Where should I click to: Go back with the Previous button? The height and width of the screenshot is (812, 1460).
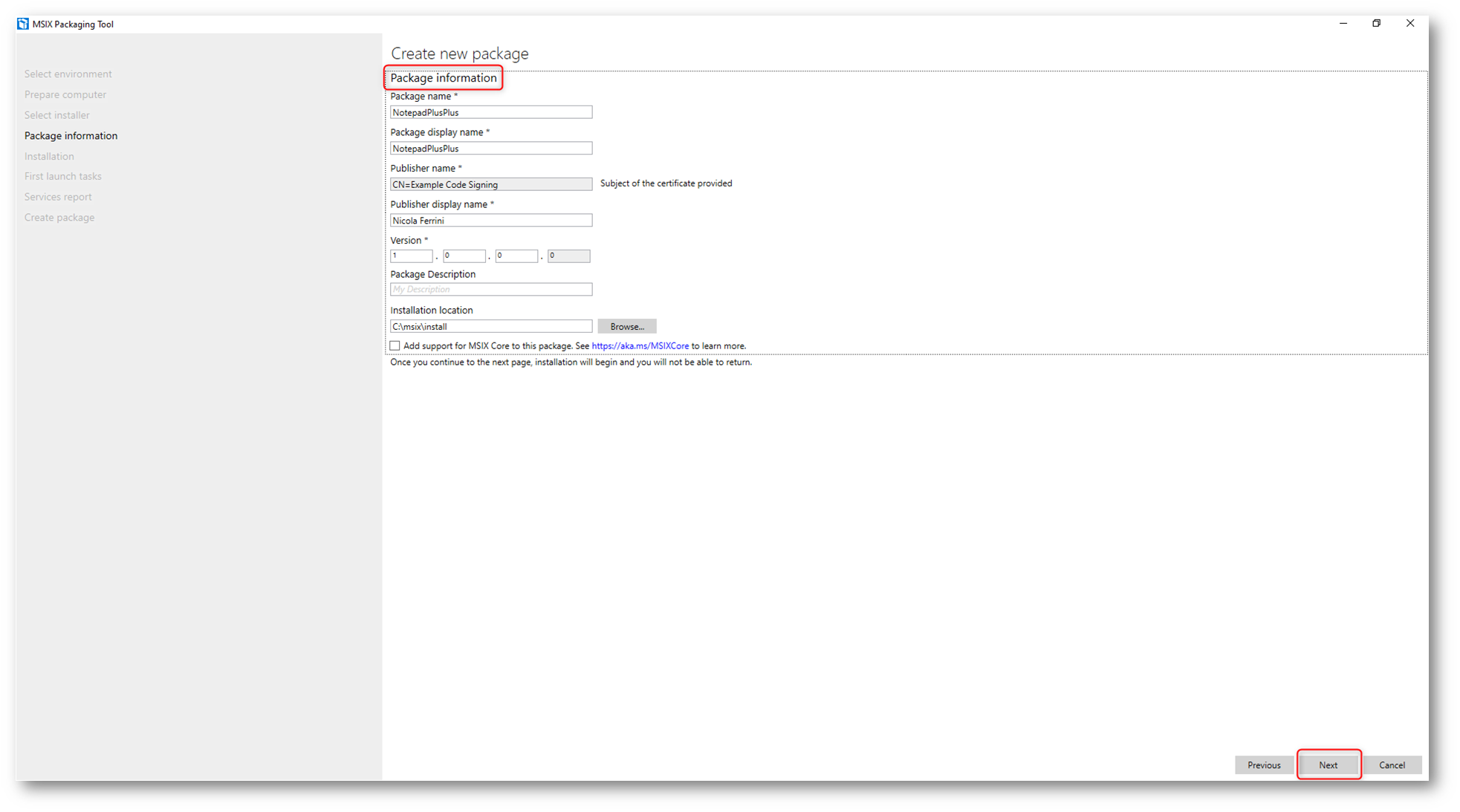point(1263,764)
